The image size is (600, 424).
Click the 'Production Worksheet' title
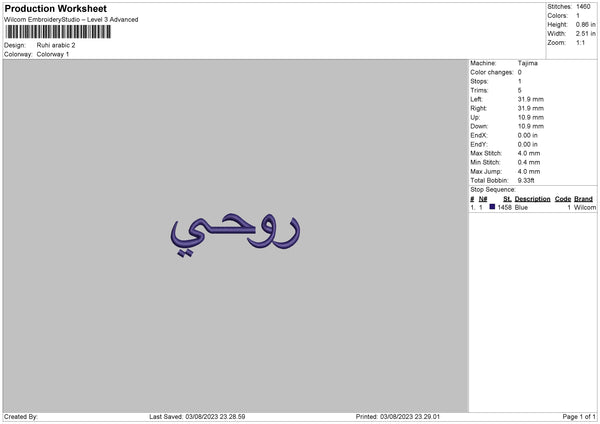pyautogui.click(x=55, y=8)
